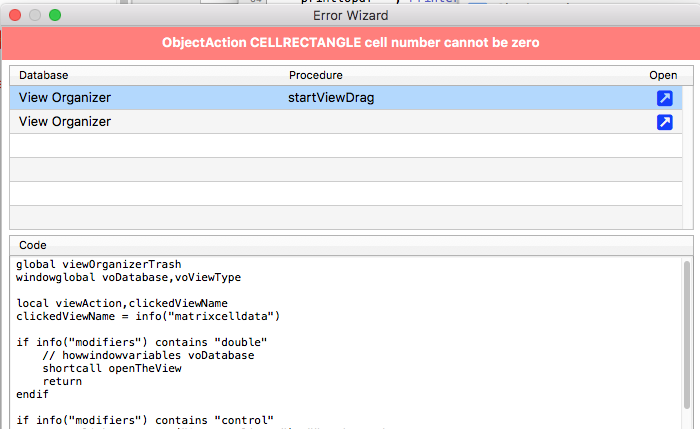Click the line 'shortcall openTheView'
The height and width of the screenshot is (429, 700).
[112, 368]
